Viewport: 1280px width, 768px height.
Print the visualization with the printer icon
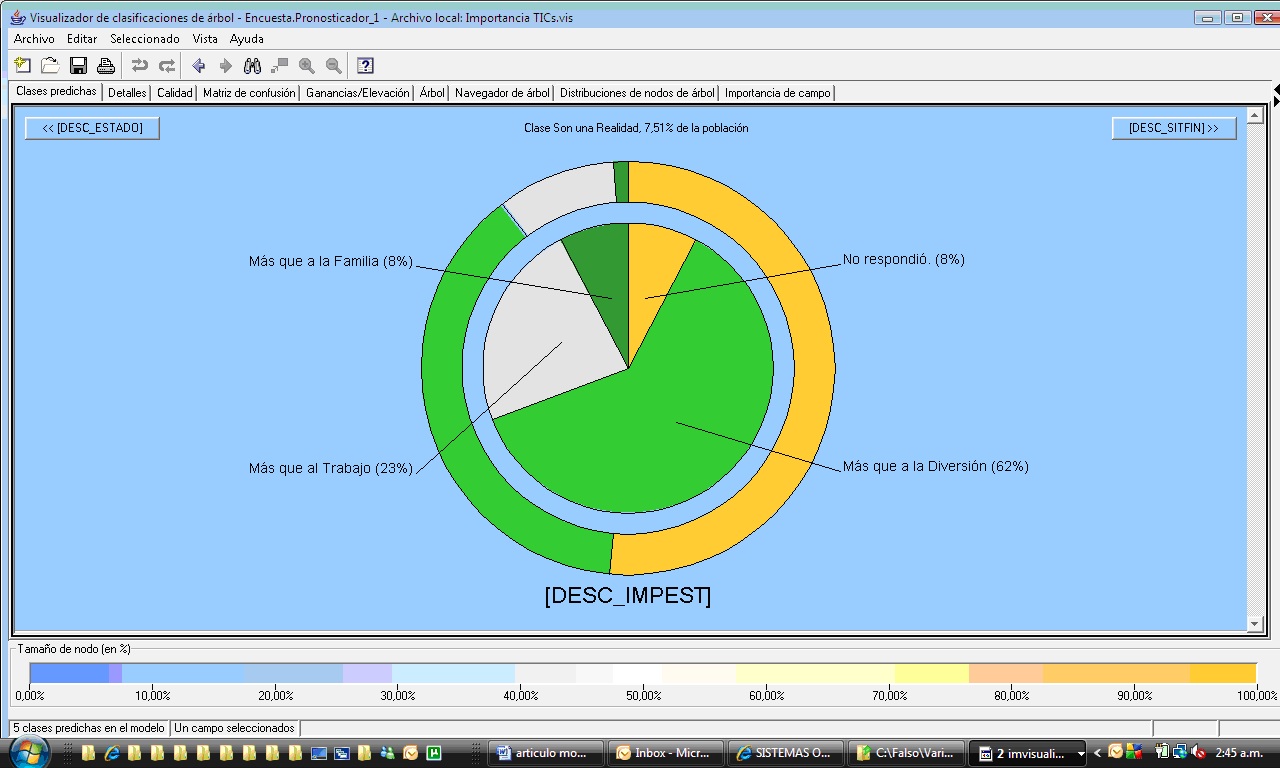[105, 66]
